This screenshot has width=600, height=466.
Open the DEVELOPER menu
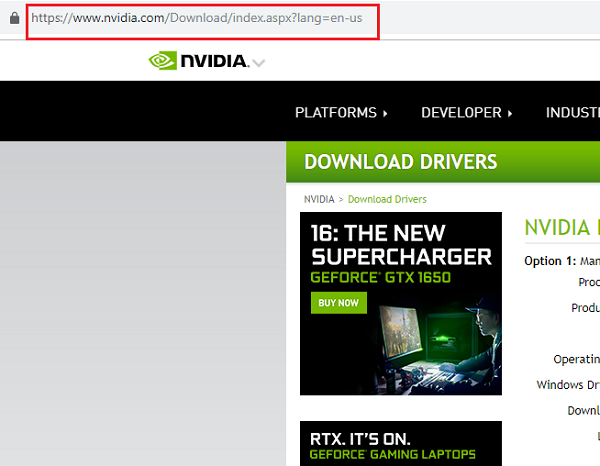[461, 112]
